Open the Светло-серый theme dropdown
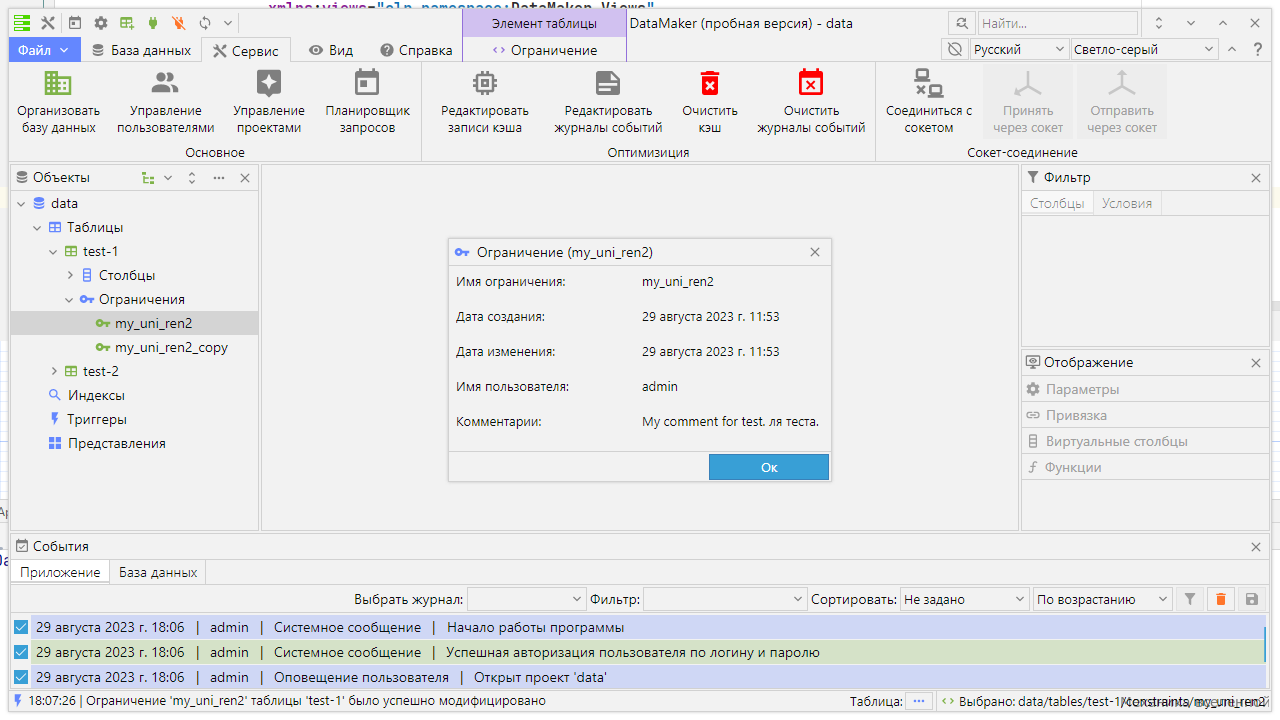The image size is (1280, 720). click(x=1144, y=49)
